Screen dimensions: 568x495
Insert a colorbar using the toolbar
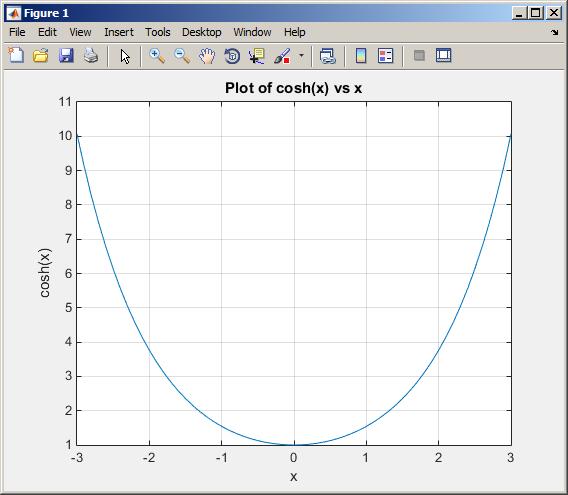point(361,56)
